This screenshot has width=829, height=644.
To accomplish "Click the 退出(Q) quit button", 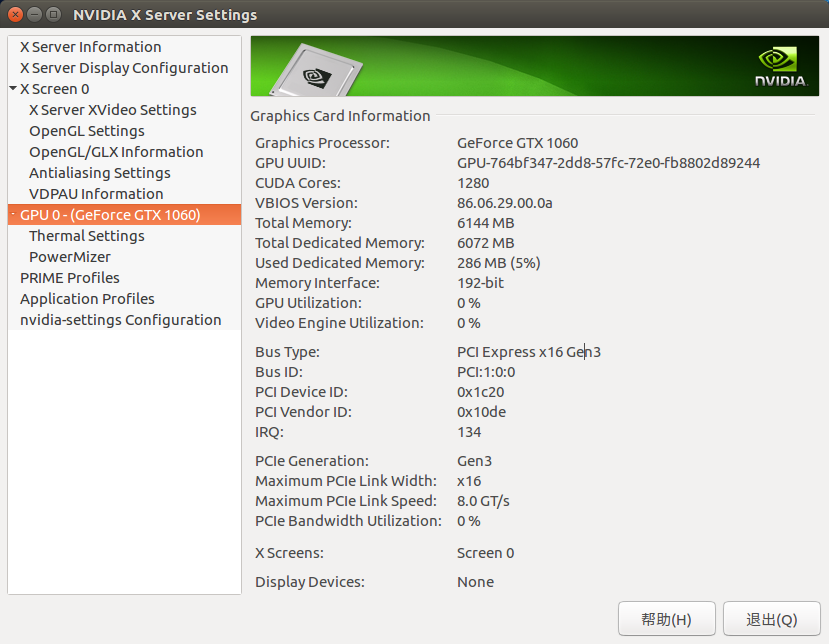I will tap(772, 619).
